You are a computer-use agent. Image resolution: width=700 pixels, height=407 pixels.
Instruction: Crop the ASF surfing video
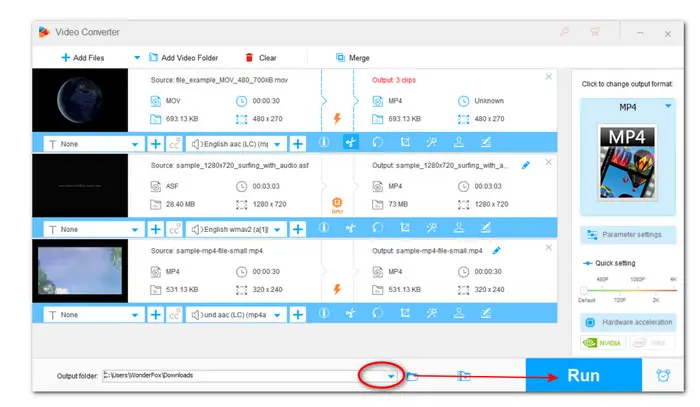point(405,228)
